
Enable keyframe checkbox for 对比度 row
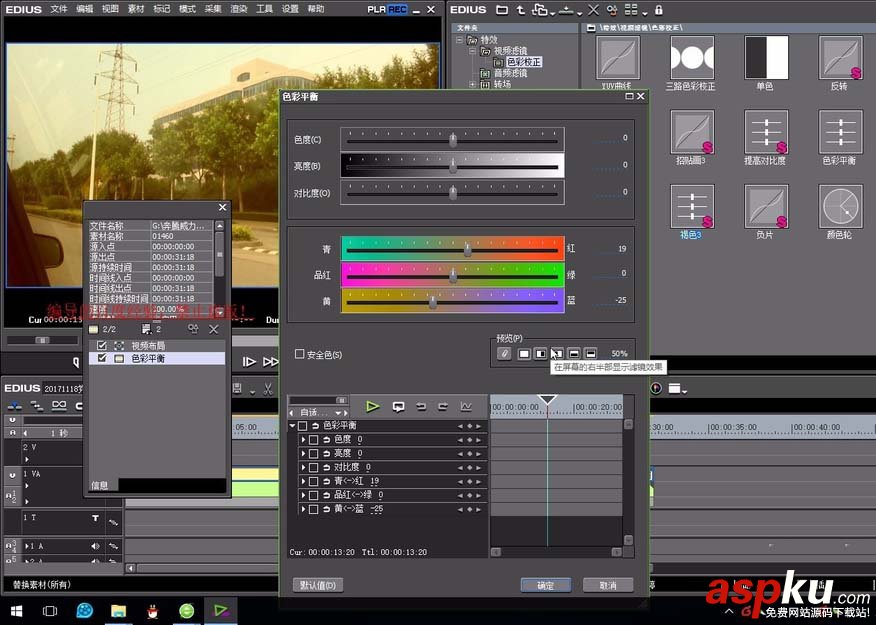(x=313, y=467)
